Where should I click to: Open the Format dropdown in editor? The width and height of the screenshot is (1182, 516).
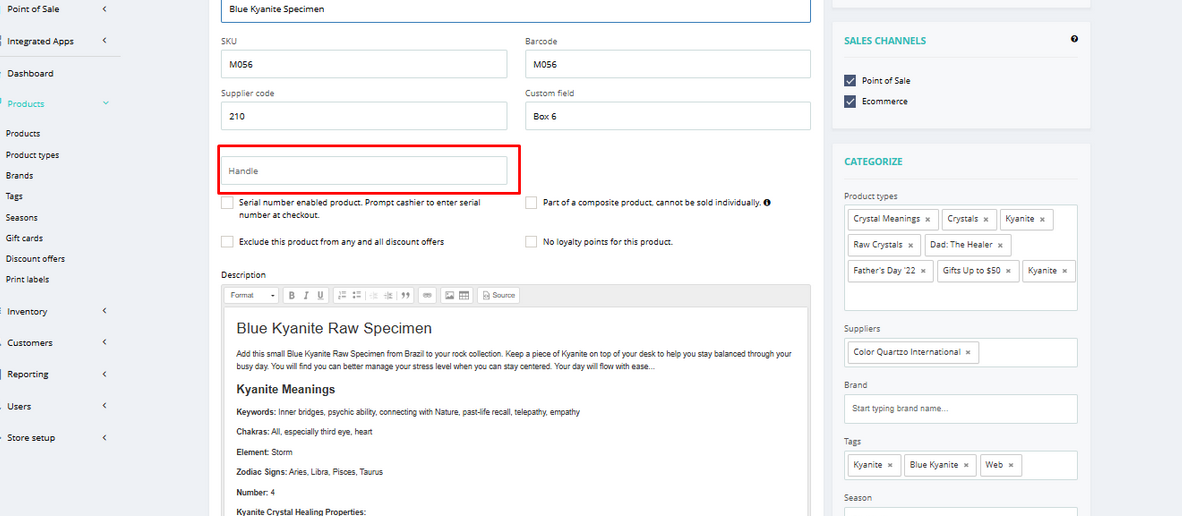tap(253, 295)
